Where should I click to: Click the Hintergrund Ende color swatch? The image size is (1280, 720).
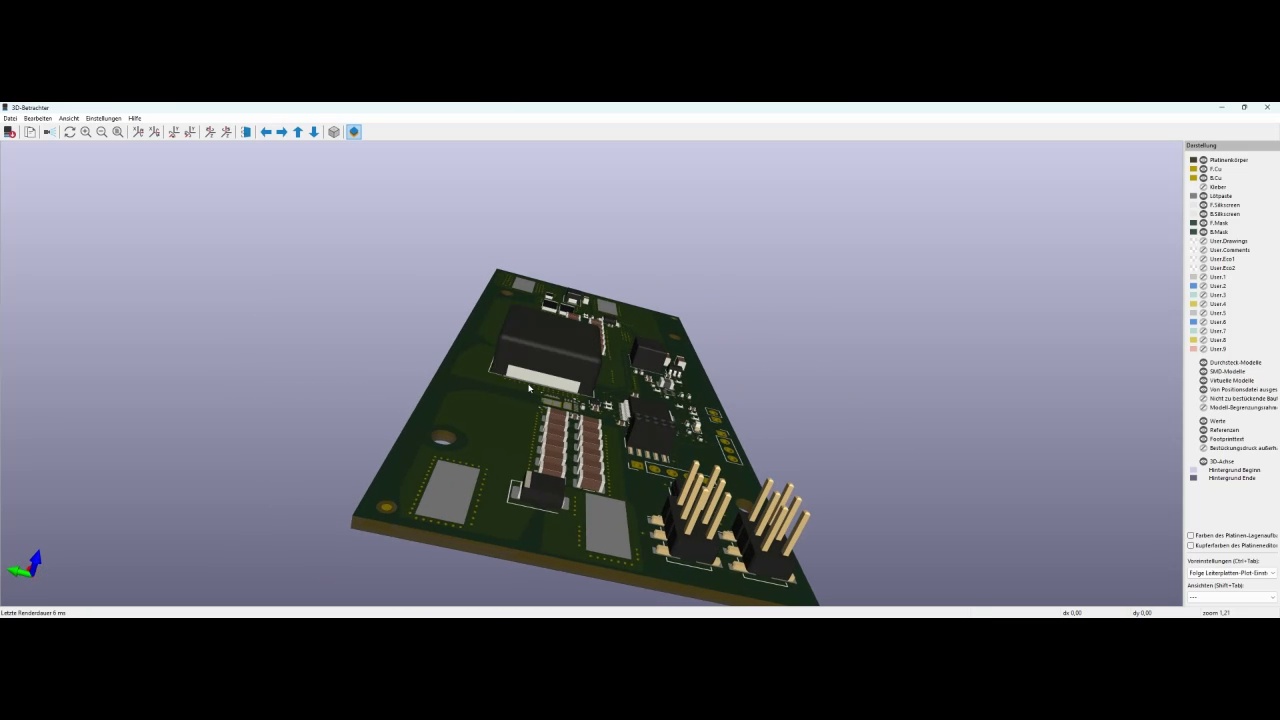(x=1193, y=478)
